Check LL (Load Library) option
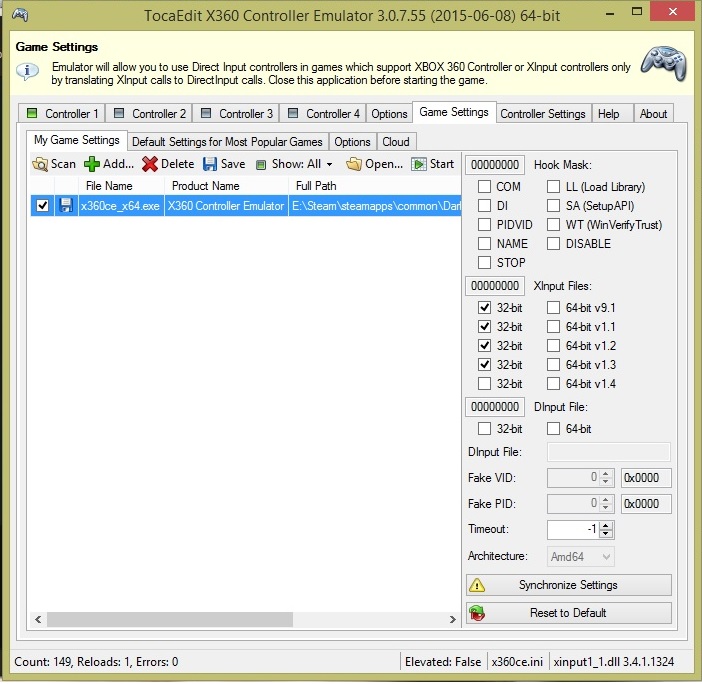This screenshot has width=702, height=684. [x=553, y=186]
